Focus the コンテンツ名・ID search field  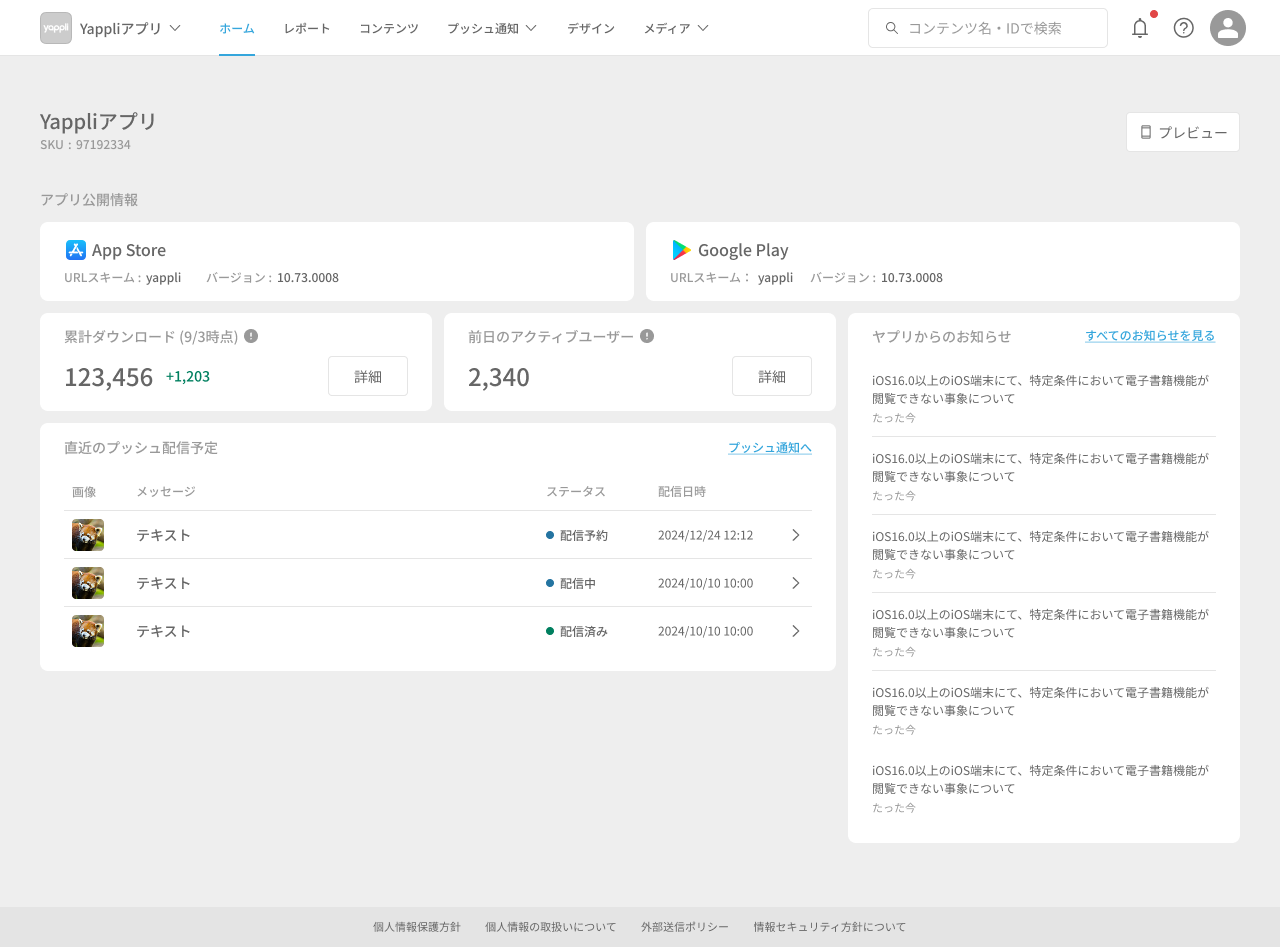click(x=988, y=28)
